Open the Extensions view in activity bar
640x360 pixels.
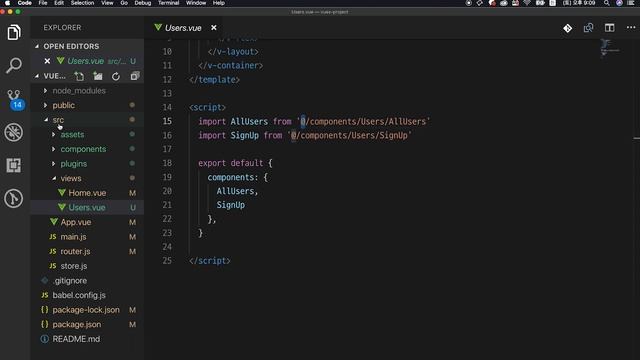pyautogui.click(x=14, y=165)
